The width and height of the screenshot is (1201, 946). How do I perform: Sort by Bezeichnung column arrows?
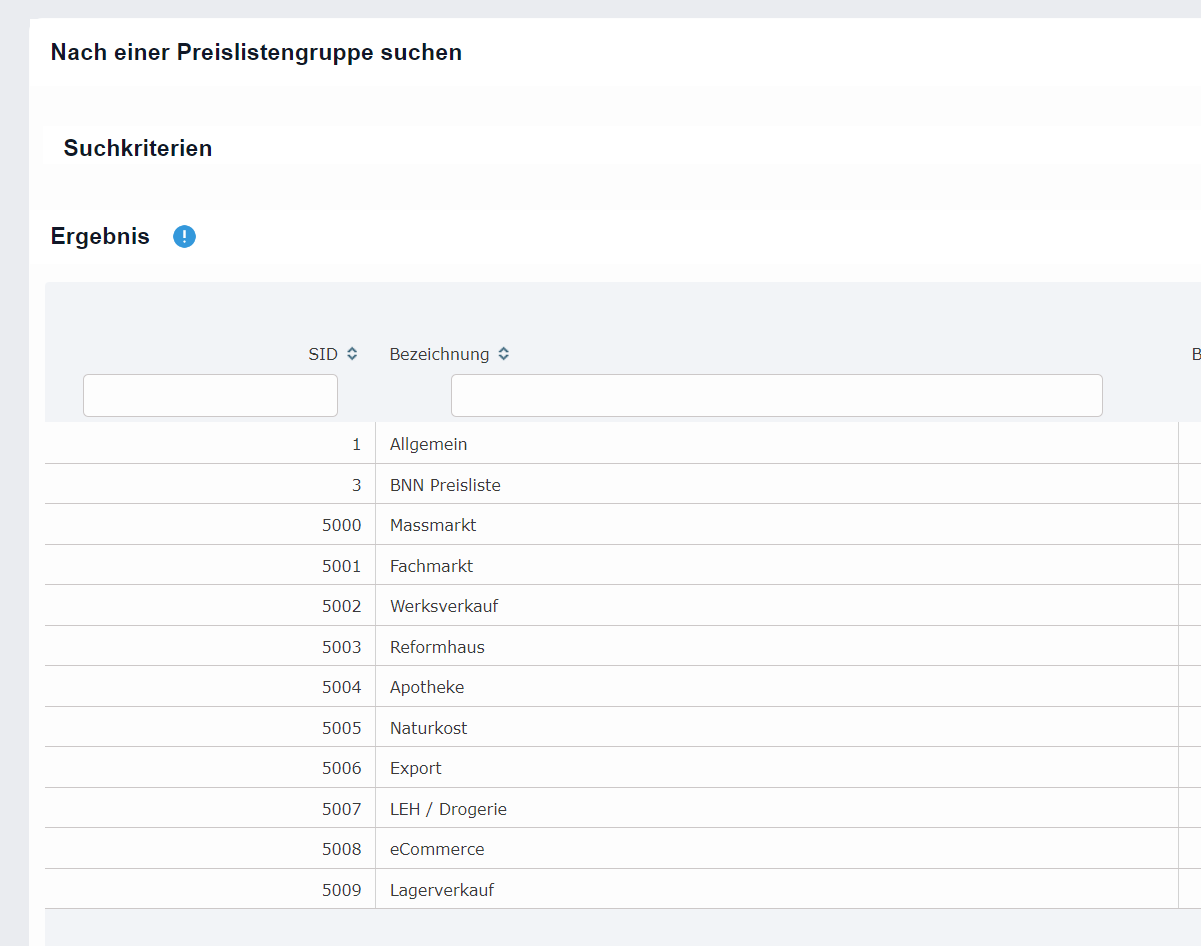pyautogui.click(x=504, y=354)
